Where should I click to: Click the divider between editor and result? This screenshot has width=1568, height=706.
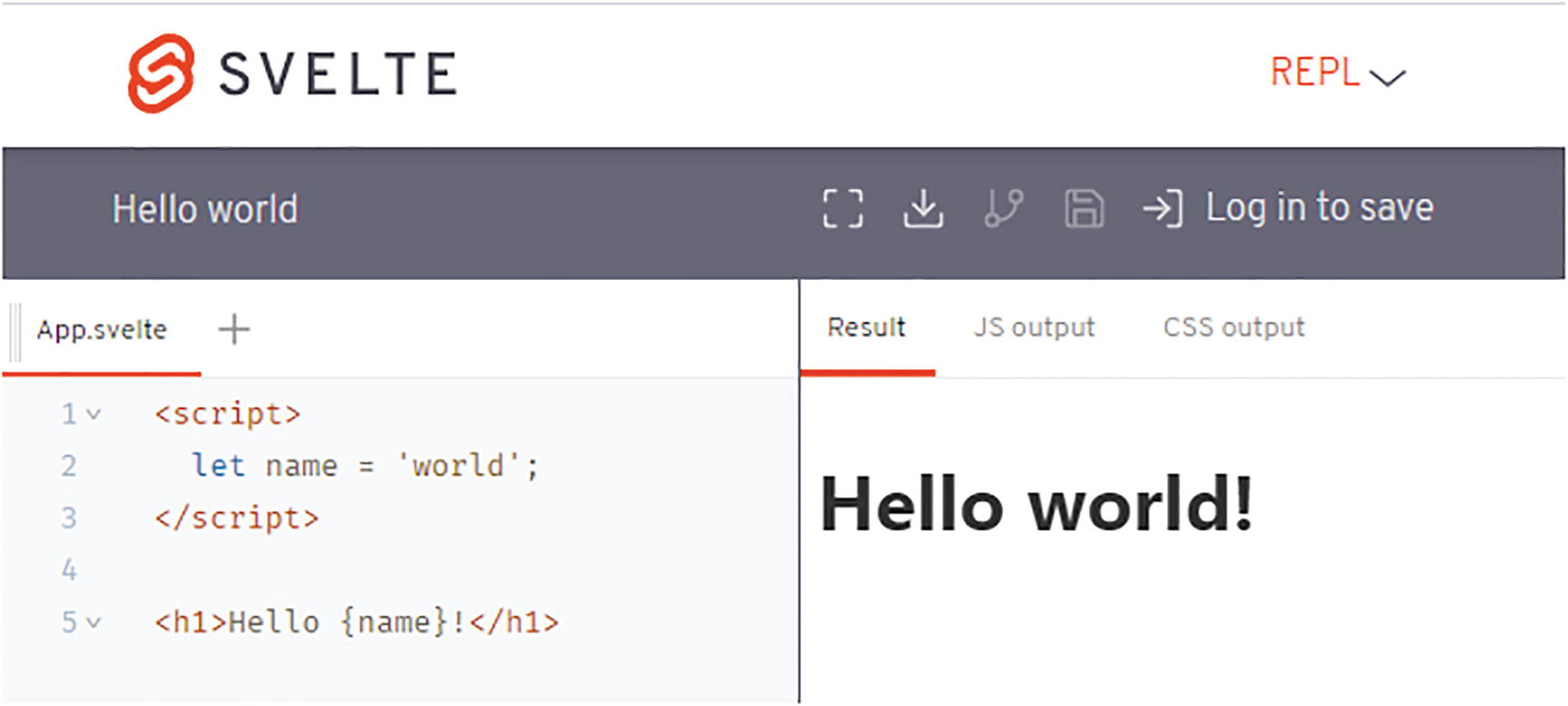pos(799,491)
